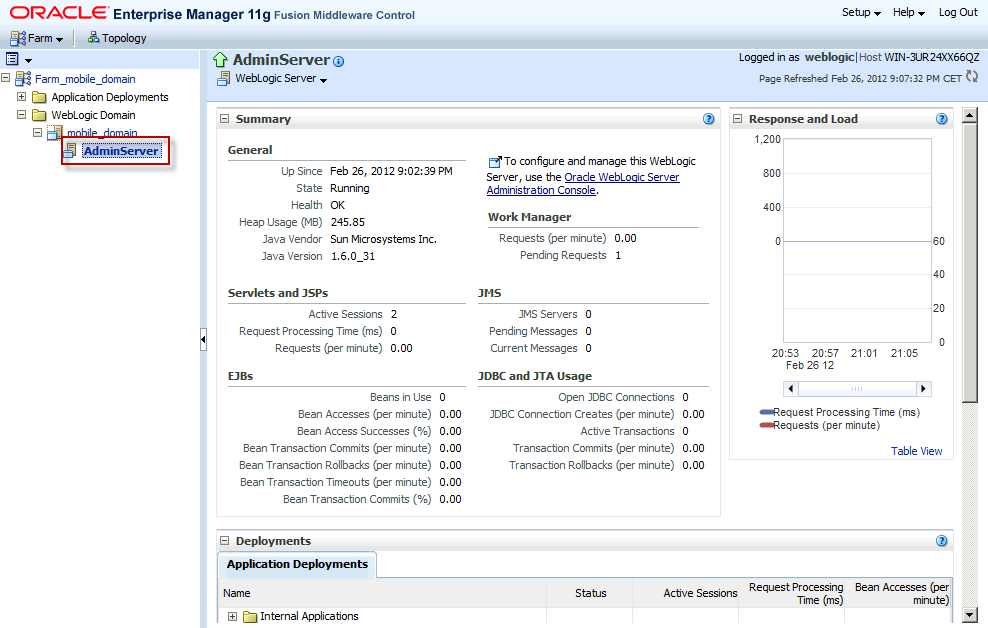Click the Heap Usage value 245.85

pyautogui.click(x=348, y=222)
